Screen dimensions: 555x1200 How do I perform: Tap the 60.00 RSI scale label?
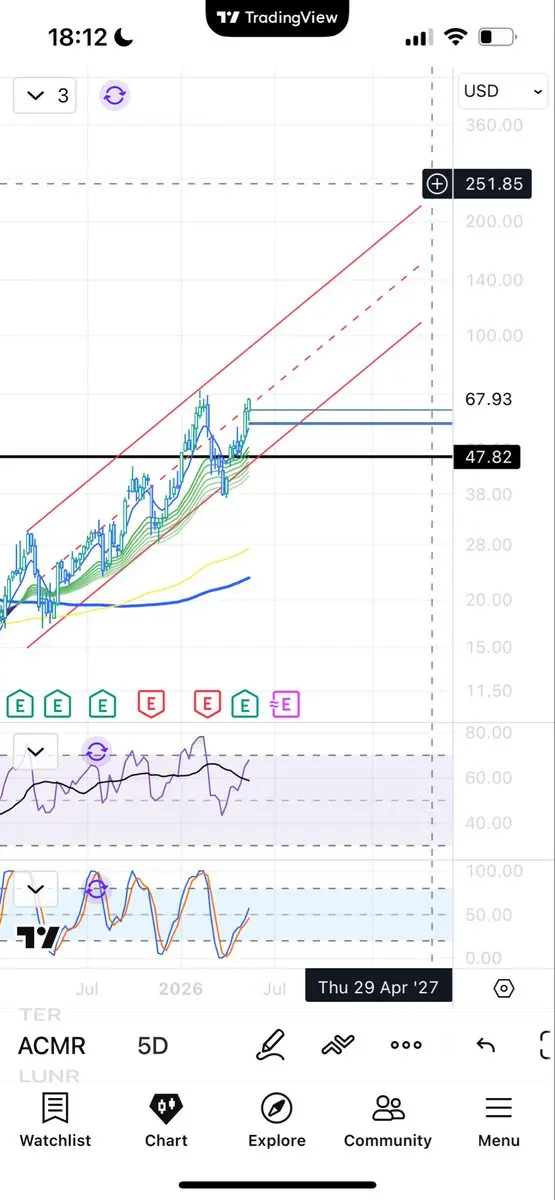click(489, 778)
